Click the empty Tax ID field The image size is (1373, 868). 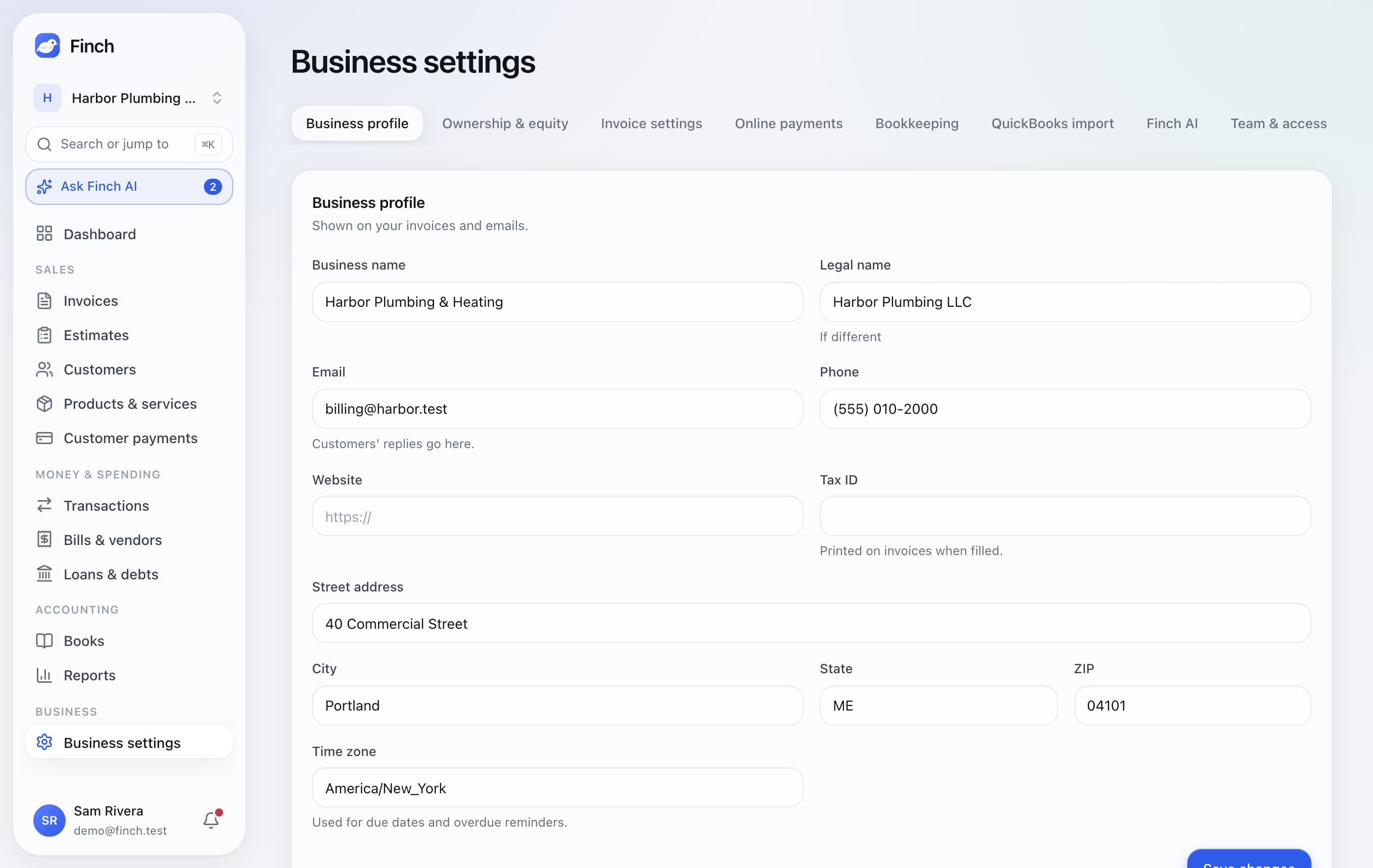point(1065,516)
